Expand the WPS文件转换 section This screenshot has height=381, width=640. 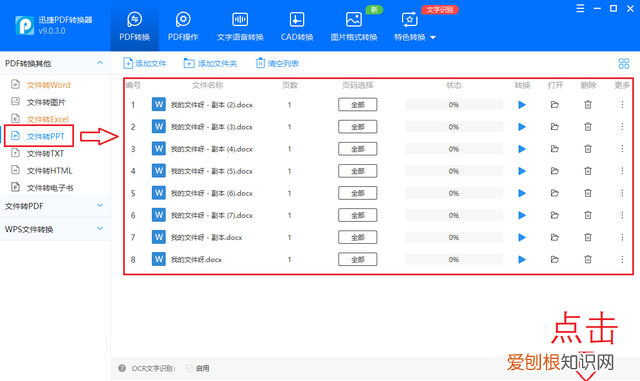click(x=100, y=229)
